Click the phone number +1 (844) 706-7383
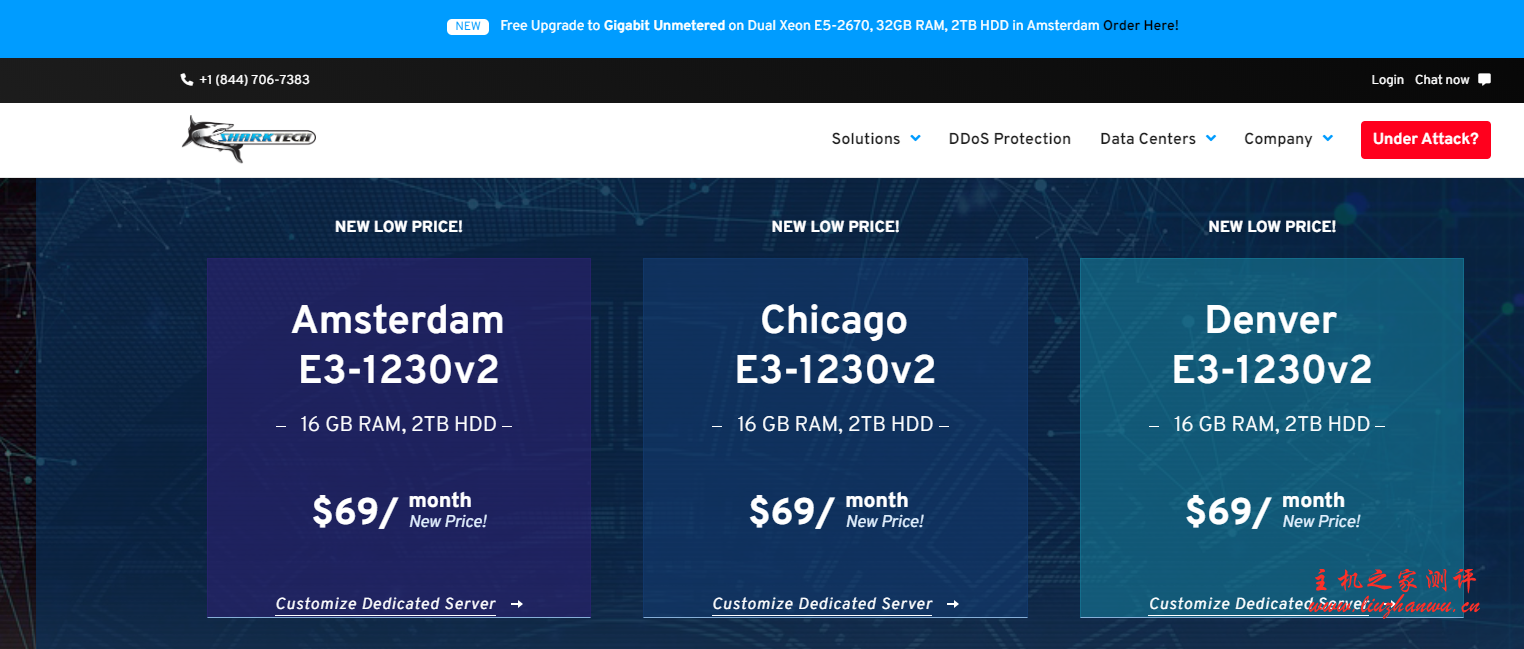 tap(255, 79)
